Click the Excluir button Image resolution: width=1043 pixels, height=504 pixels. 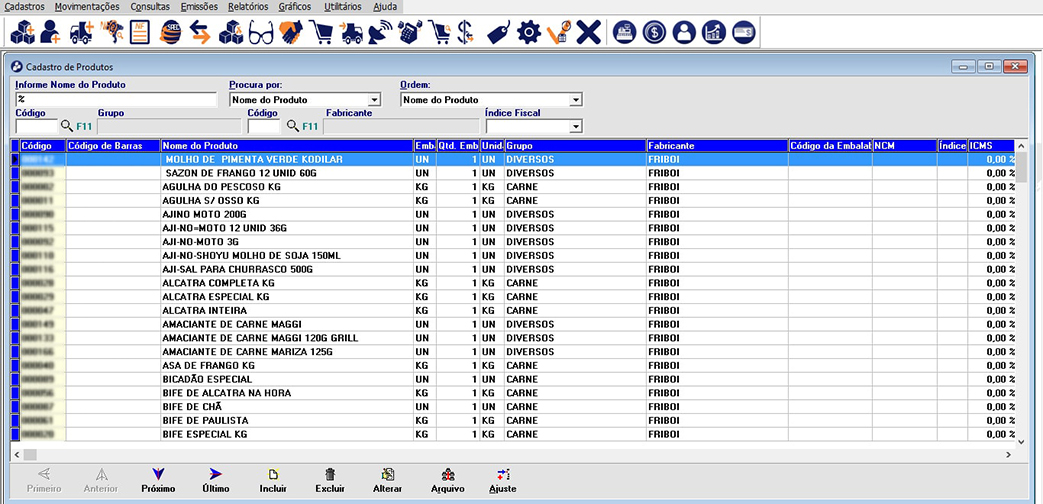coord(330,481)
